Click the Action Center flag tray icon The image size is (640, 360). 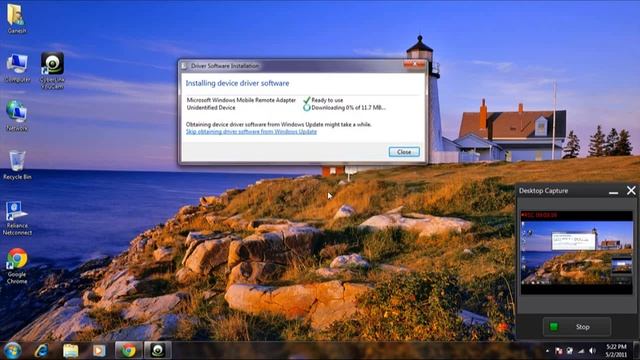(x=559, y=351)
